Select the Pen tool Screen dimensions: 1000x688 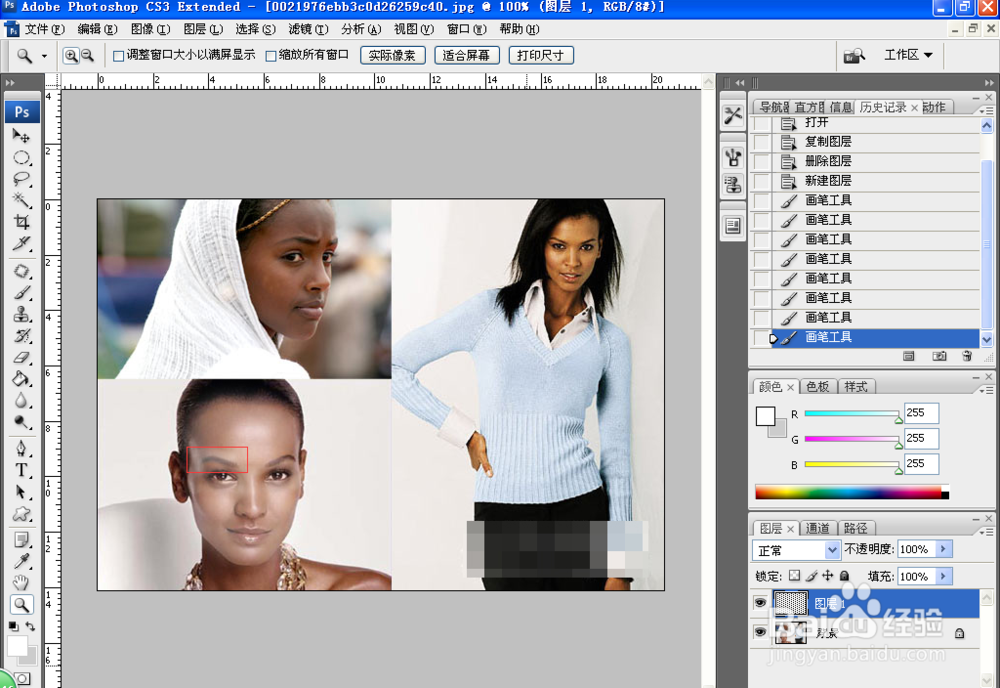(x=22, y=449)
